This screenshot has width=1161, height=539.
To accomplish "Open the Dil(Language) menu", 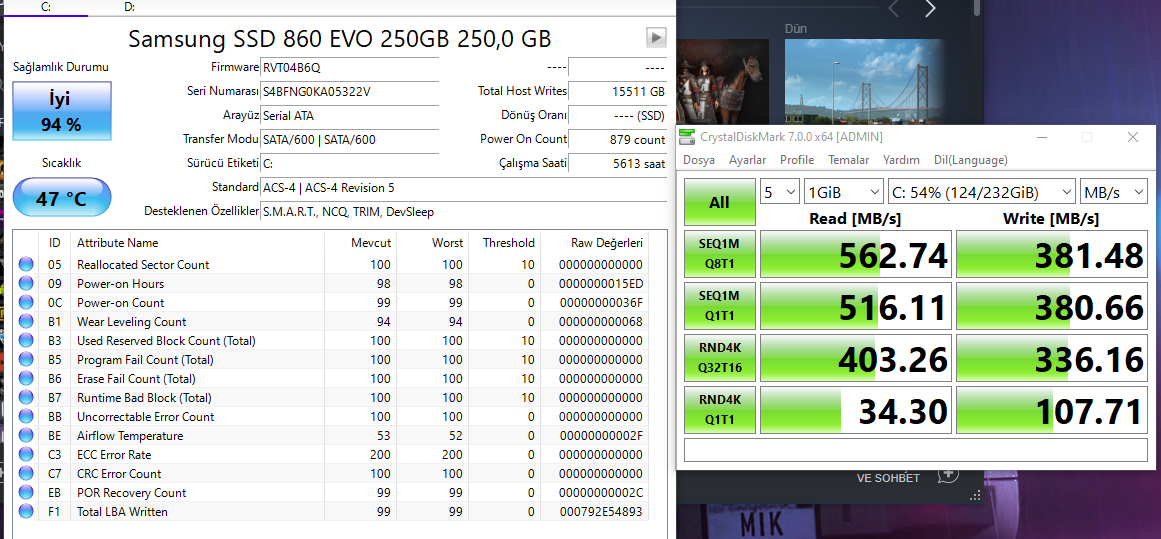I will (971, 160).
